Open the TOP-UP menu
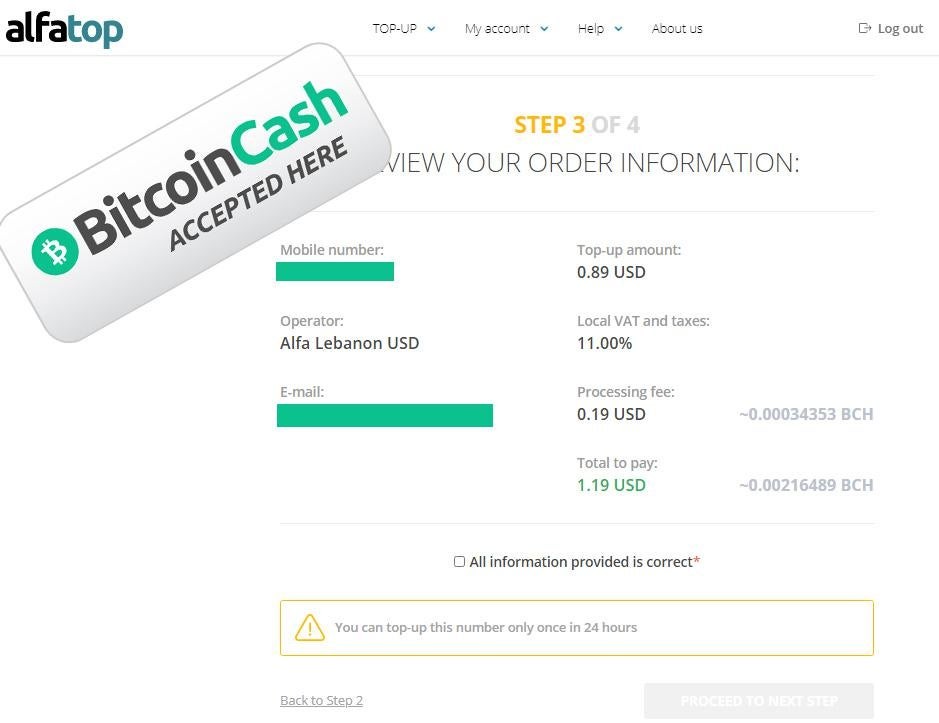Image resolution: width=939 pixels, height=723 pixels. click(x=395, y=28)
